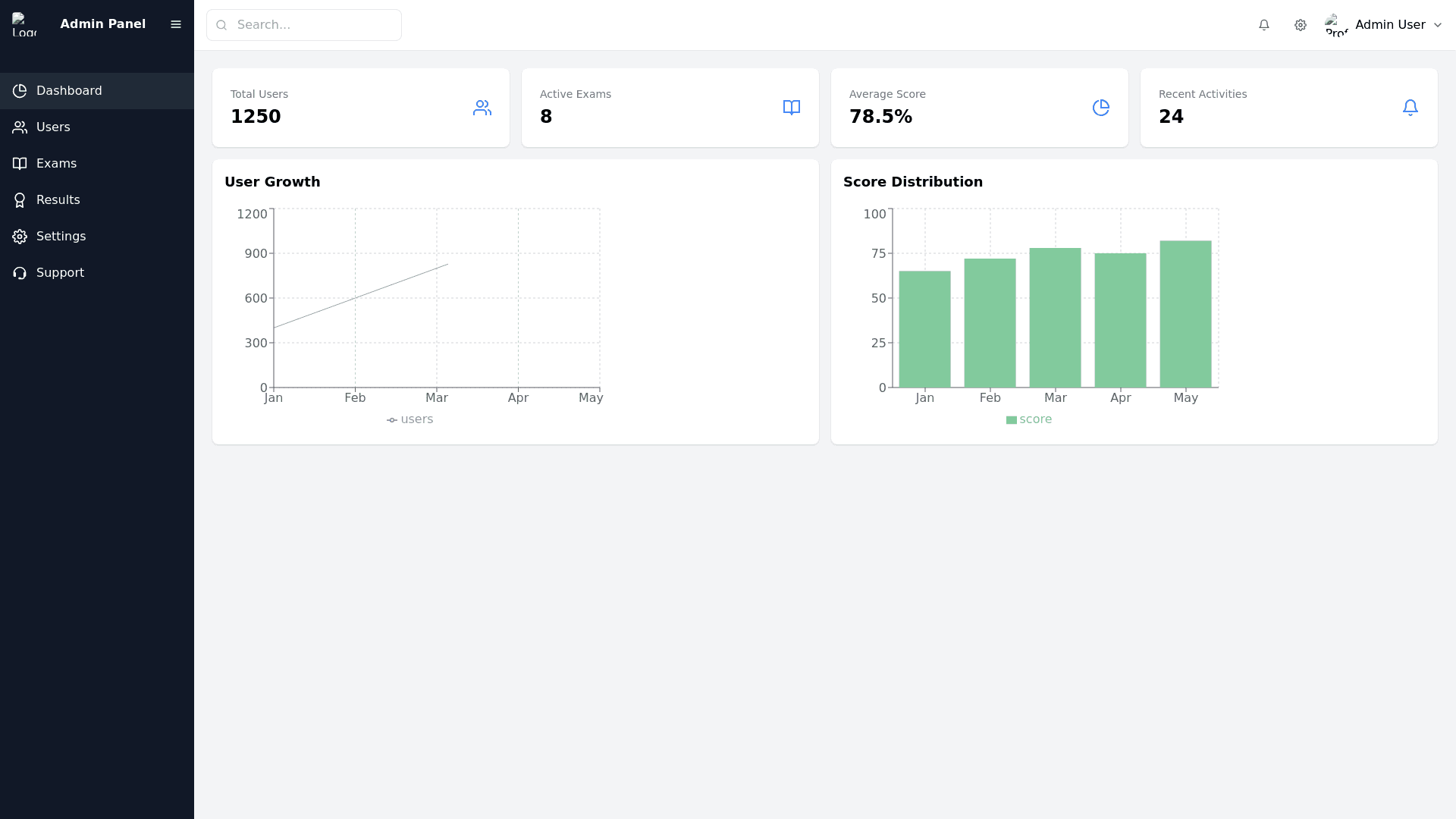Open the Users page from sidebar
The width and height of the screenshot is (1456, 819).
[x=53, y=127]
